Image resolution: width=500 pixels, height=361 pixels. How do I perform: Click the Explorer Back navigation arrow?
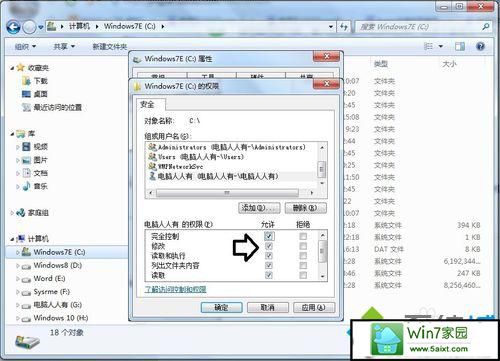pos(14,27)
